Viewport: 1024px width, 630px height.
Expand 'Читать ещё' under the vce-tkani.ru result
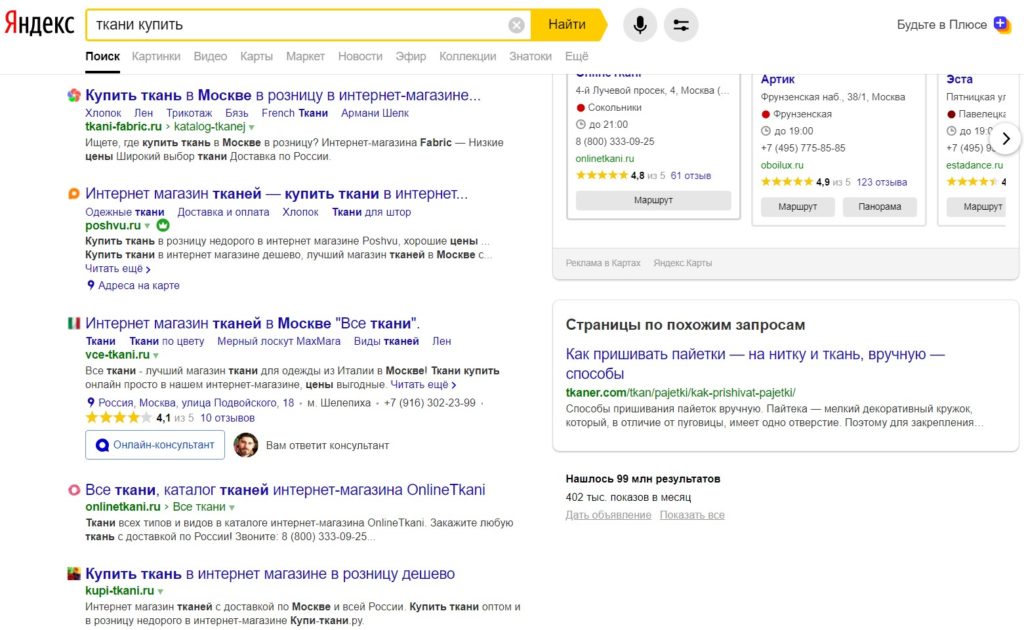point(423,385)
